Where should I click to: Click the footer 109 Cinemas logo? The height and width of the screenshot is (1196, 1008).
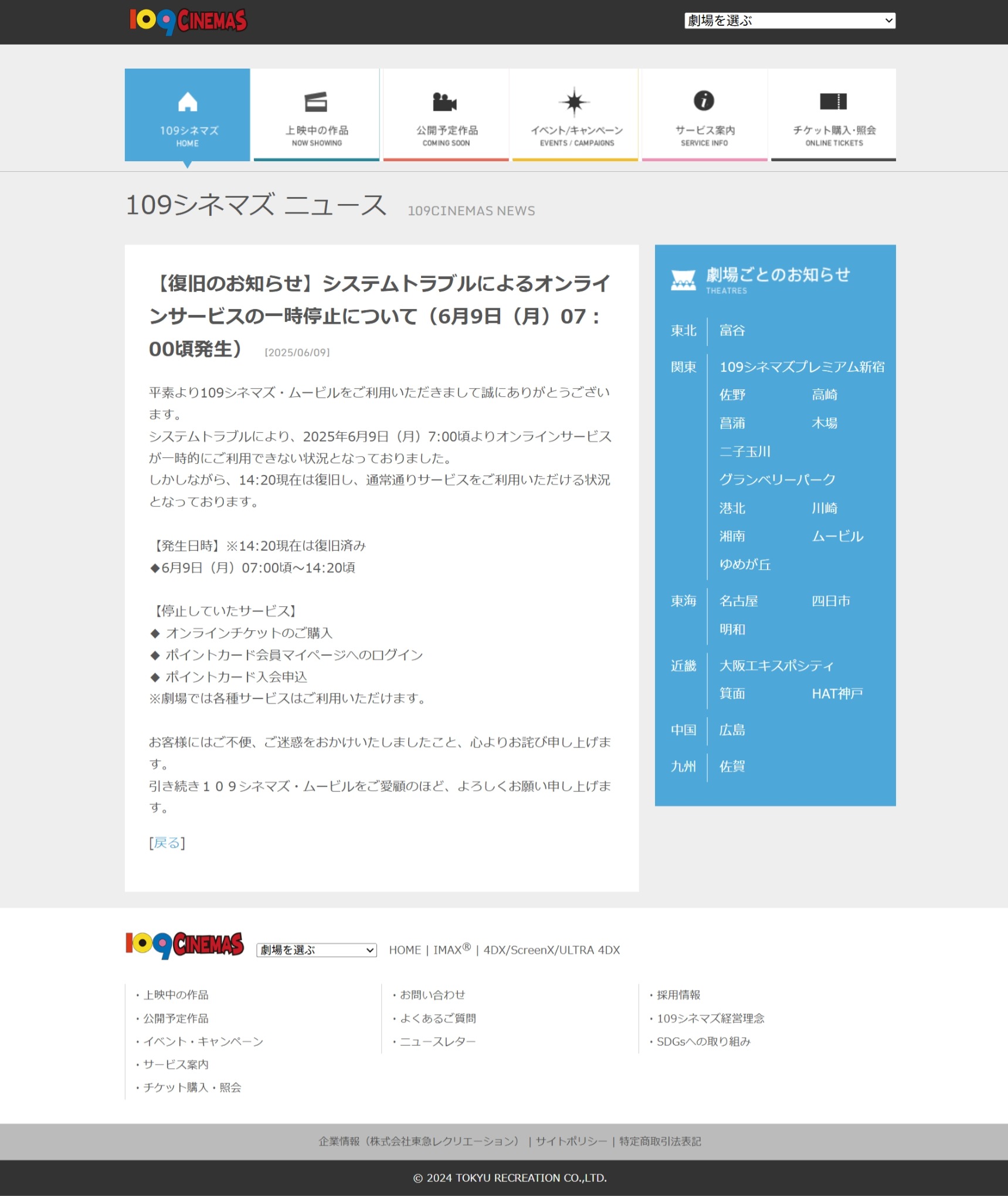[185, 945]
